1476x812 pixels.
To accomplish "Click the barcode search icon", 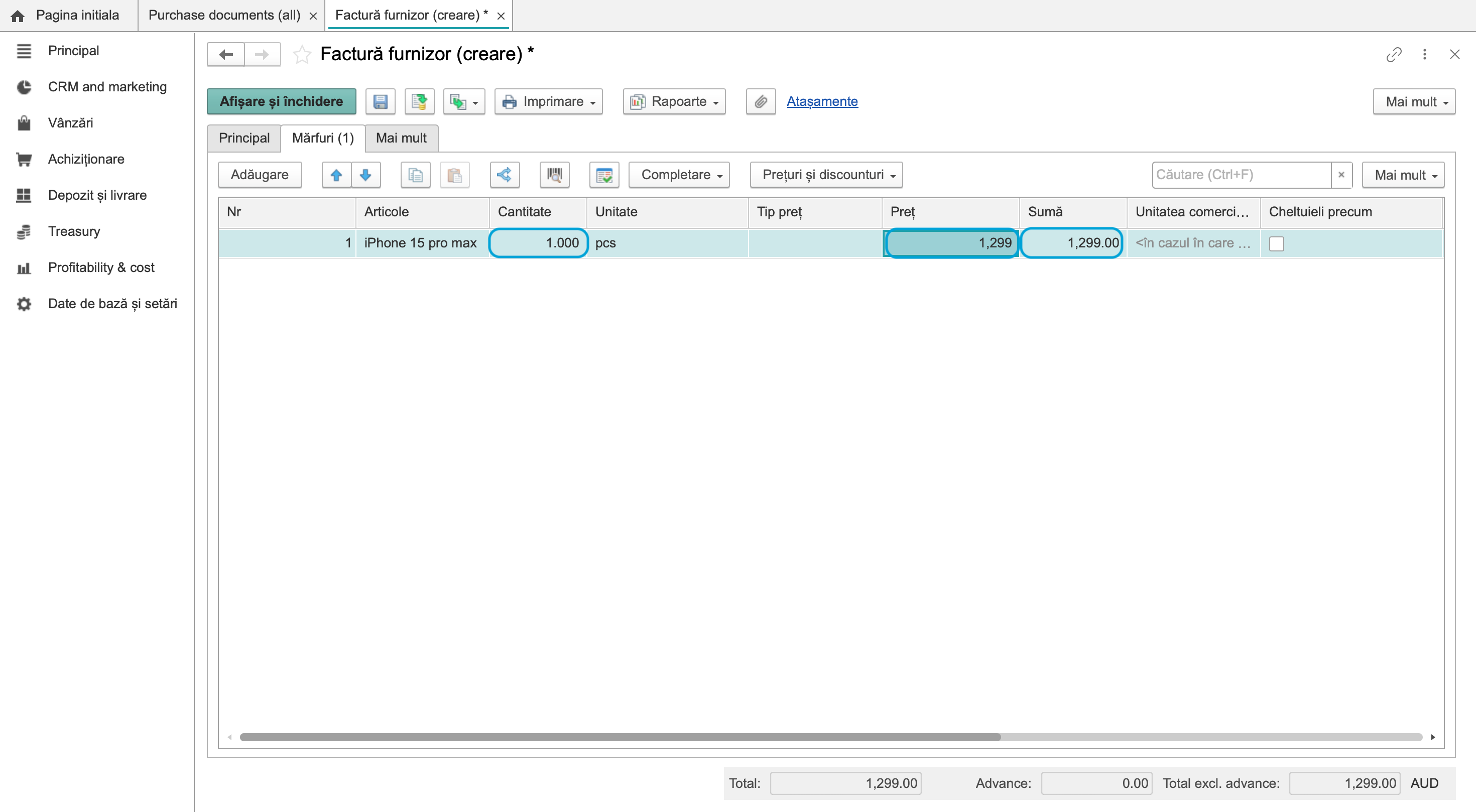I will (554, 175).
